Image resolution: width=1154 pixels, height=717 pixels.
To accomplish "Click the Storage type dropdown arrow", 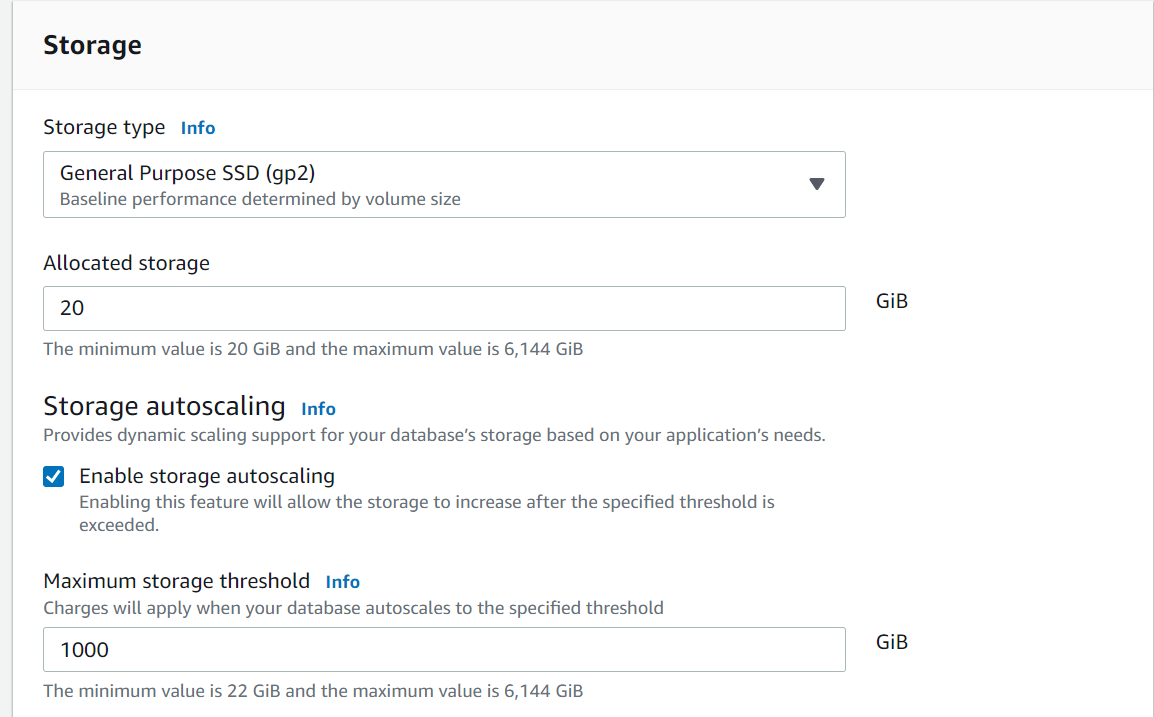I will [816, 185].
